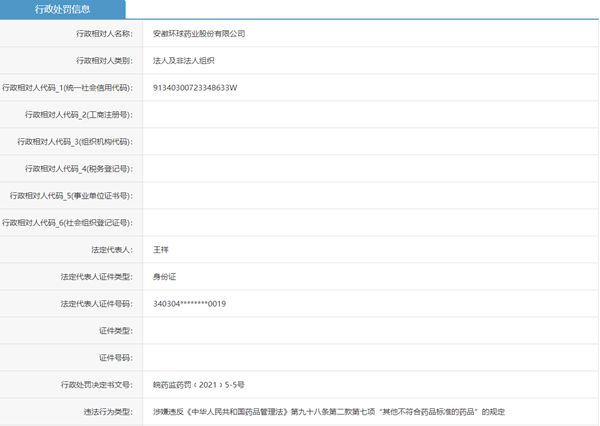
Task: Click the 社会组织登记证号 field label
Action: (x=69, y=222)
